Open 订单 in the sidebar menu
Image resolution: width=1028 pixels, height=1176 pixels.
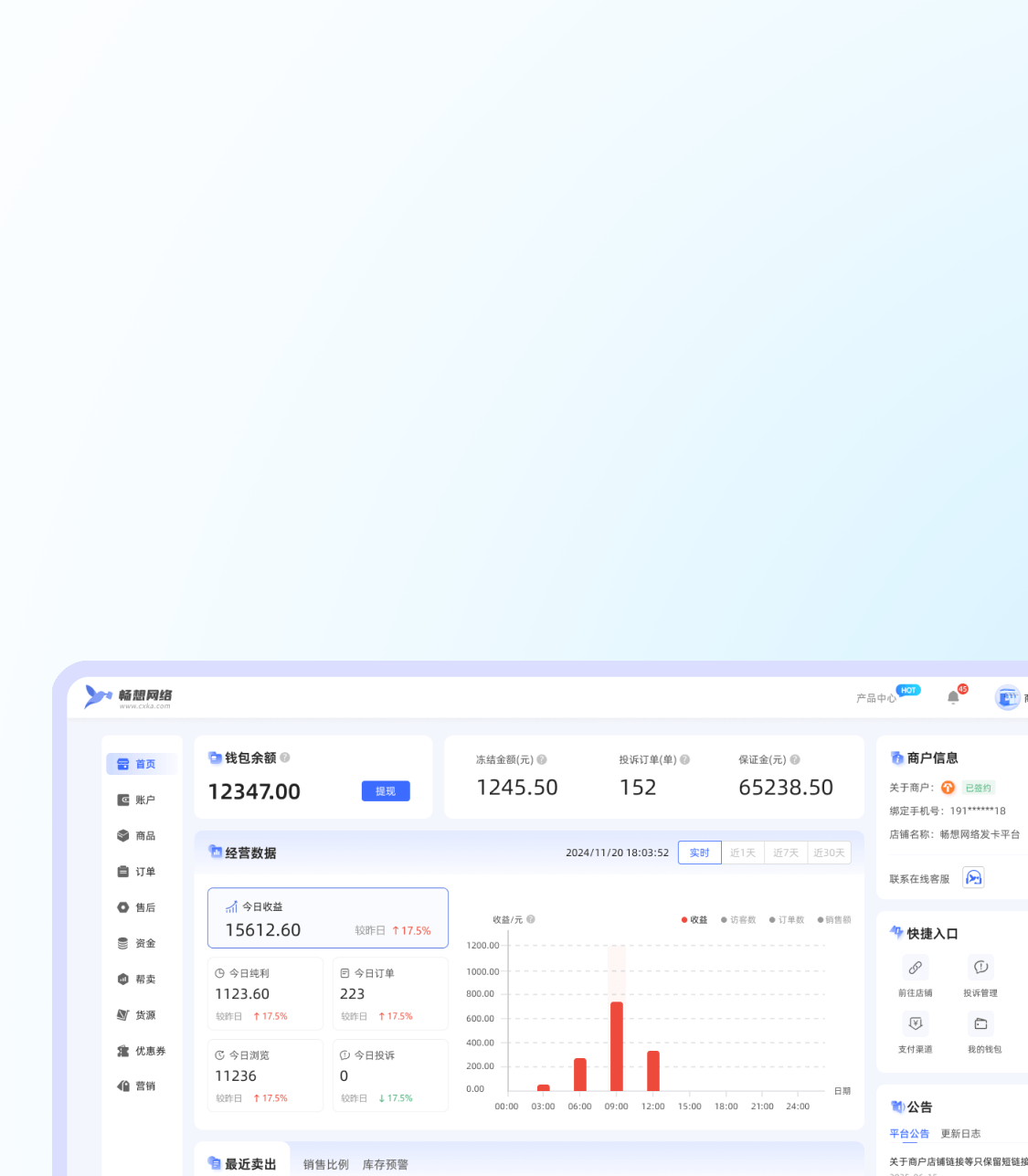pyautogui.click(x=144, y=872)
